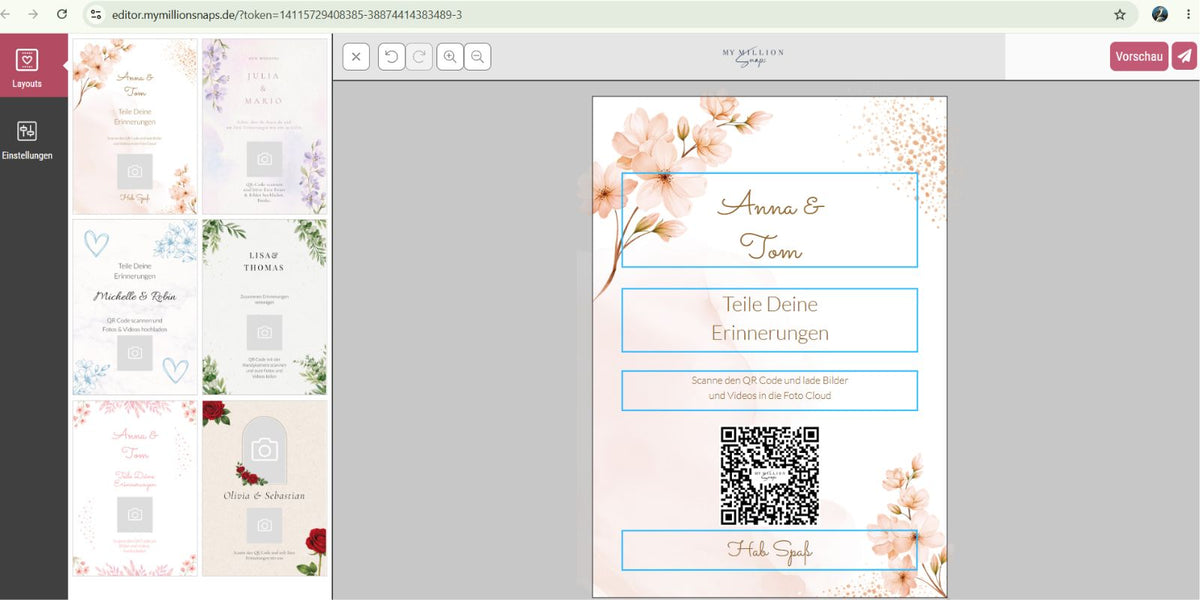Zoom in on the canvas
The image size is (1200, 600).
click(450, 57)
